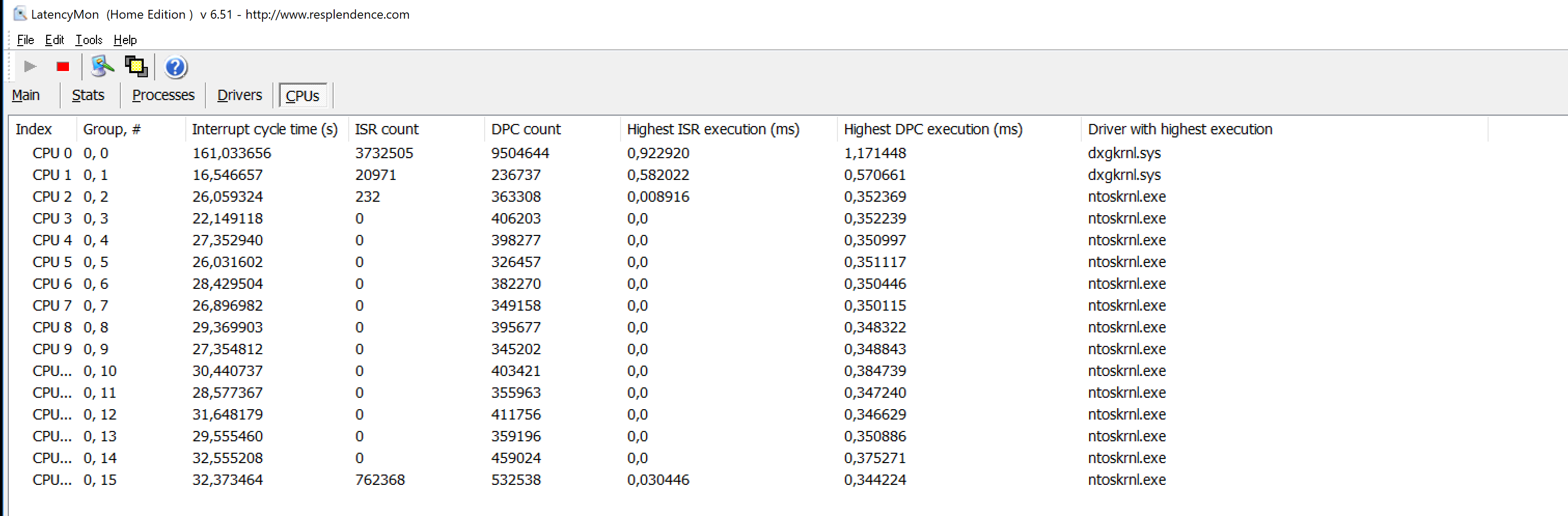This screenshot has width=1568, height=516.
Task: Select the CPU 0 row
Action: (x=52, y=154)
